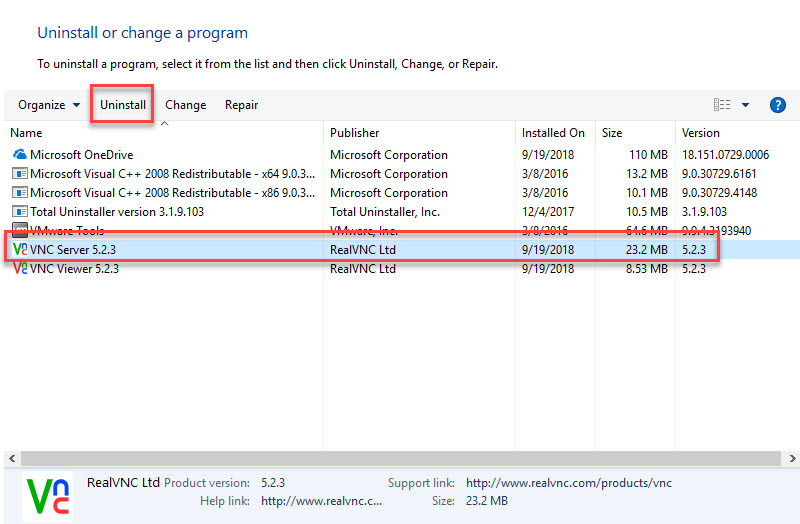
Task: Click the VNC Viewer 5.2.3 icon
Action: pos(19,268)
